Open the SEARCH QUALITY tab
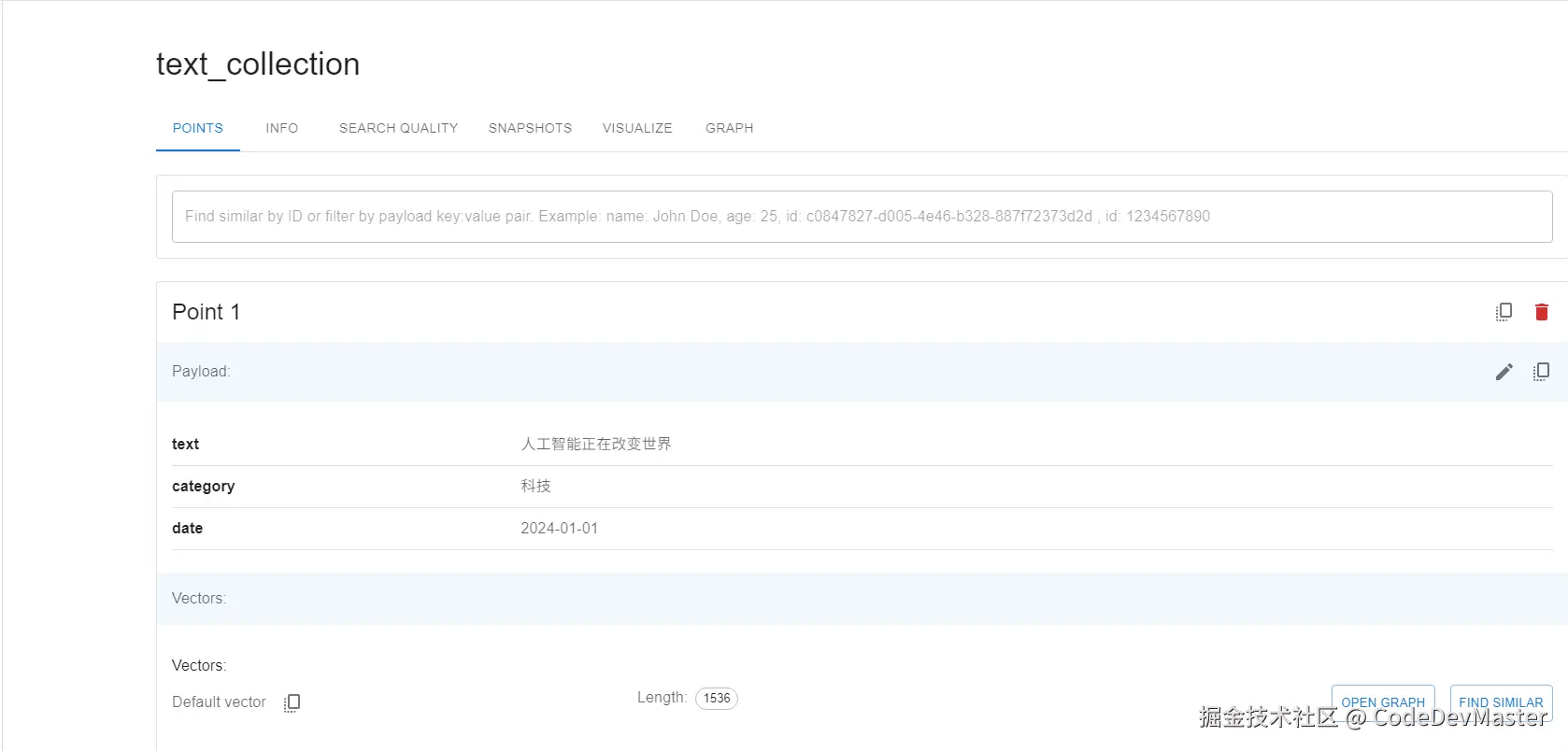This screenshot has height=751, width=1568. tap(399, 128)
